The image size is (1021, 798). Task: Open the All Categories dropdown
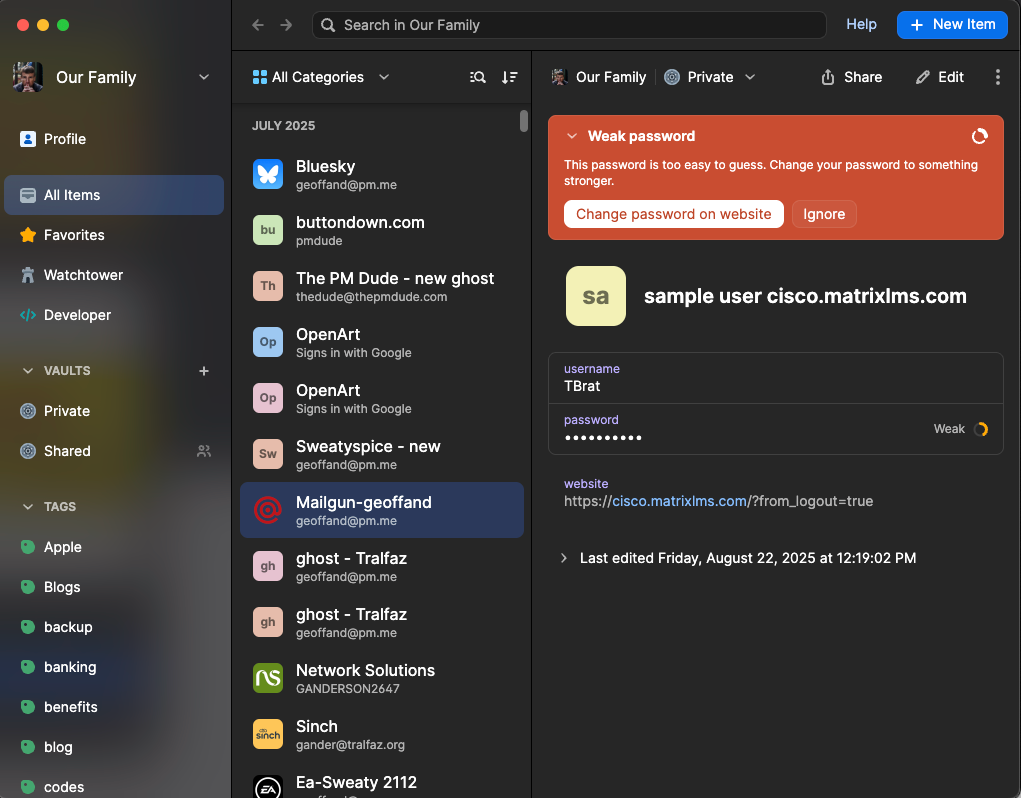tap(321, 77)
